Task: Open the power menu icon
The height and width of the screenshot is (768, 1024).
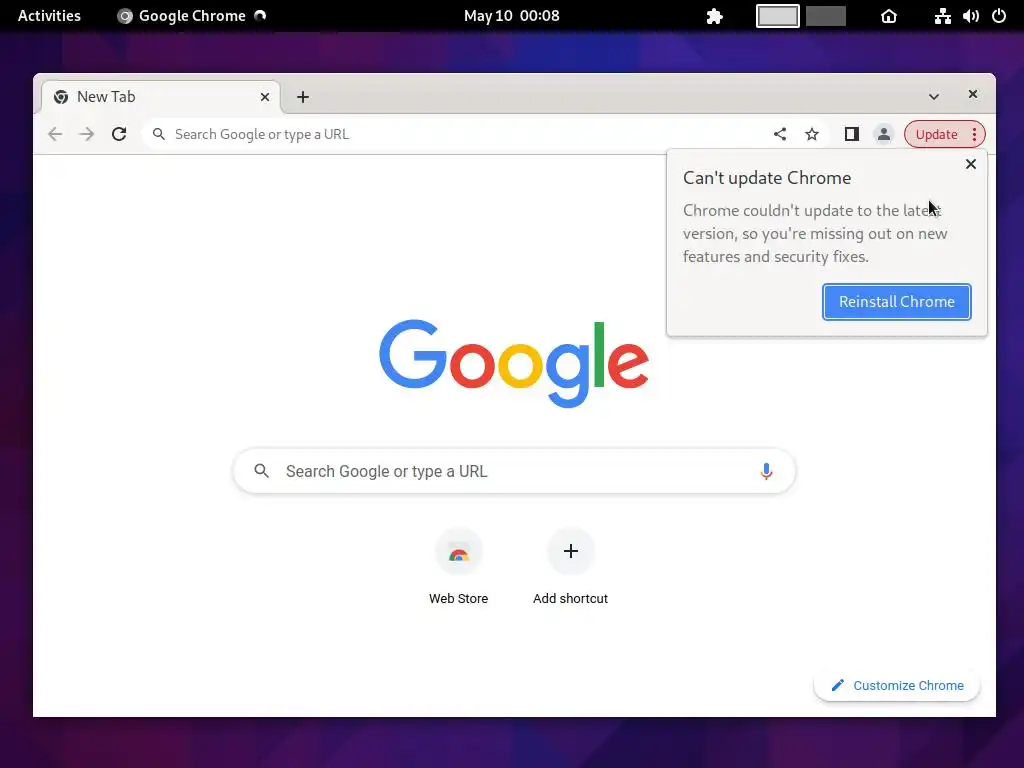Action: [x=999, y=16]
